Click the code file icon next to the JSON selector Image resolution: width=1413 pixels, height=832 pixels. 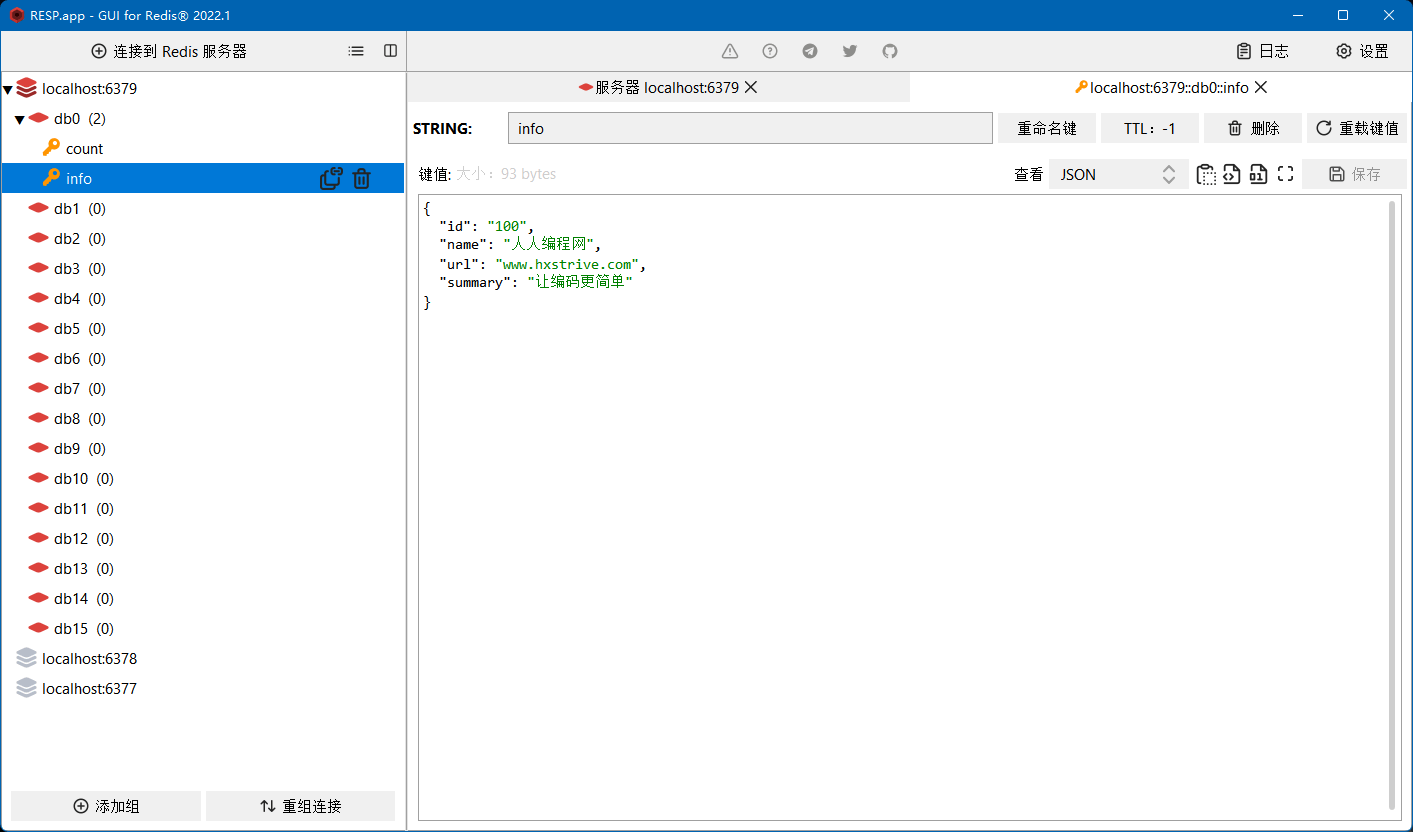[1232, 174]
